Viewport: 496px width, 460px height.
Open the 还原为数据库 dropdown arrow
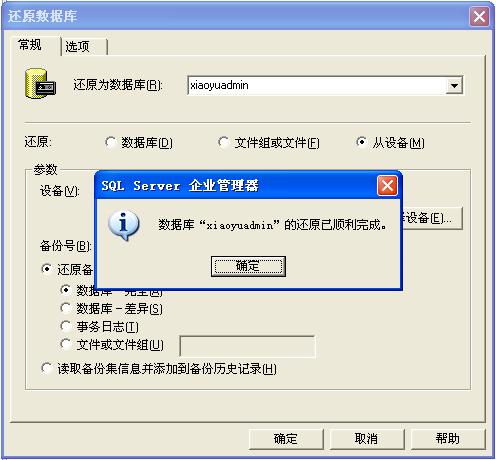tap(454, 85)
